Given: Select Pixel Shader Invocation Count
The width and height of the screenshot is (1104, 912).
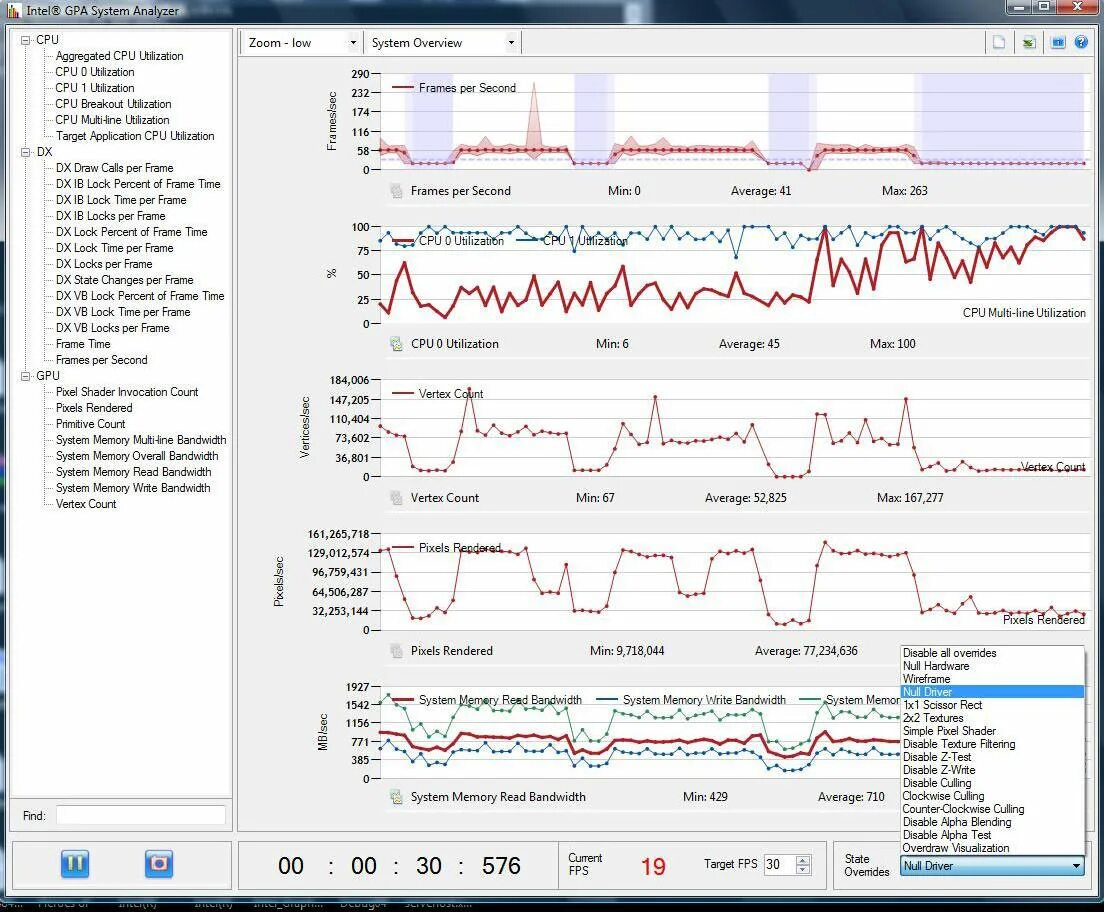Looking at the screenshot, I should pos(127,392).
